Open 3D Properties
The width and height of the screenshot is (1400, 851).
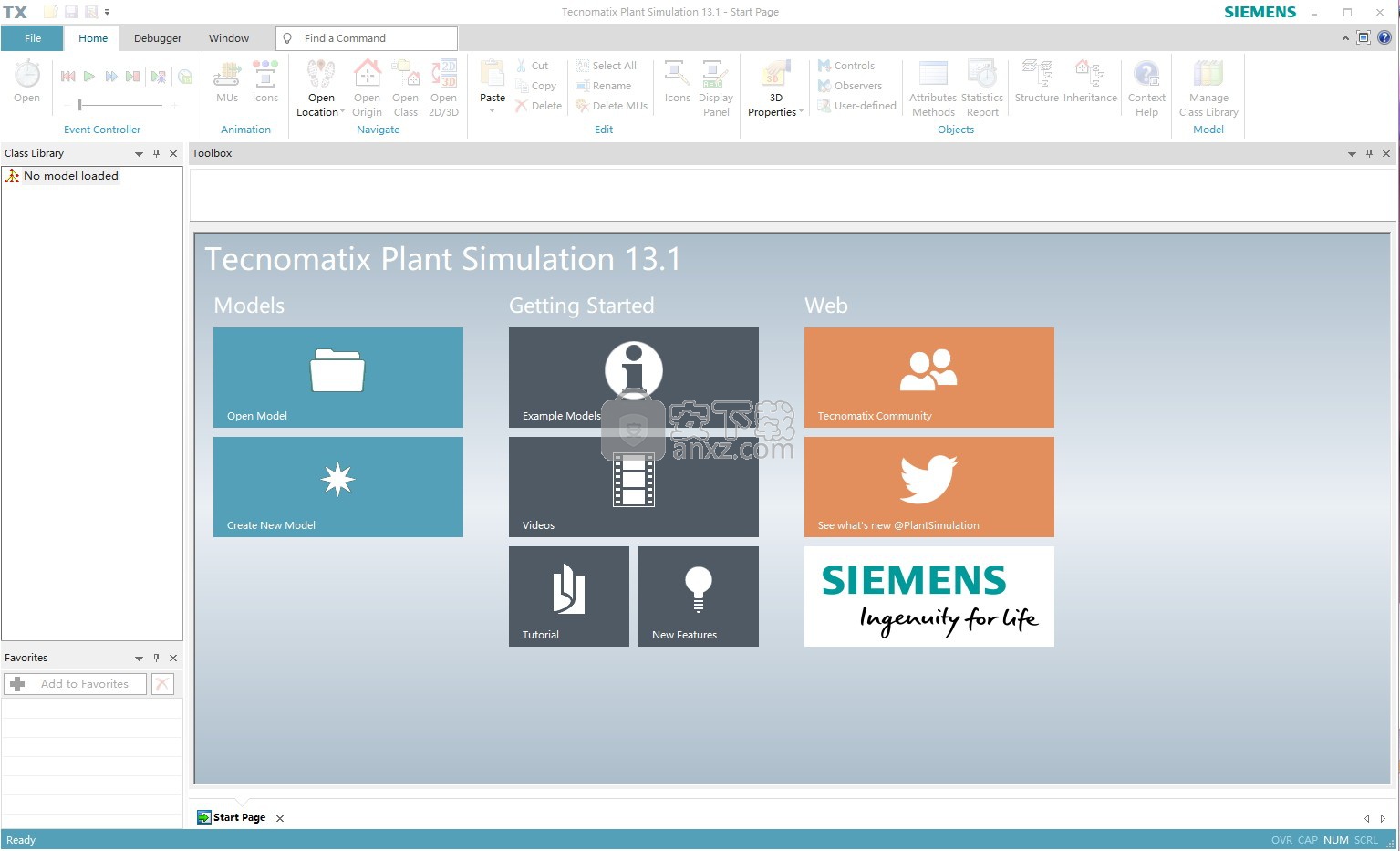coord(775,88)
